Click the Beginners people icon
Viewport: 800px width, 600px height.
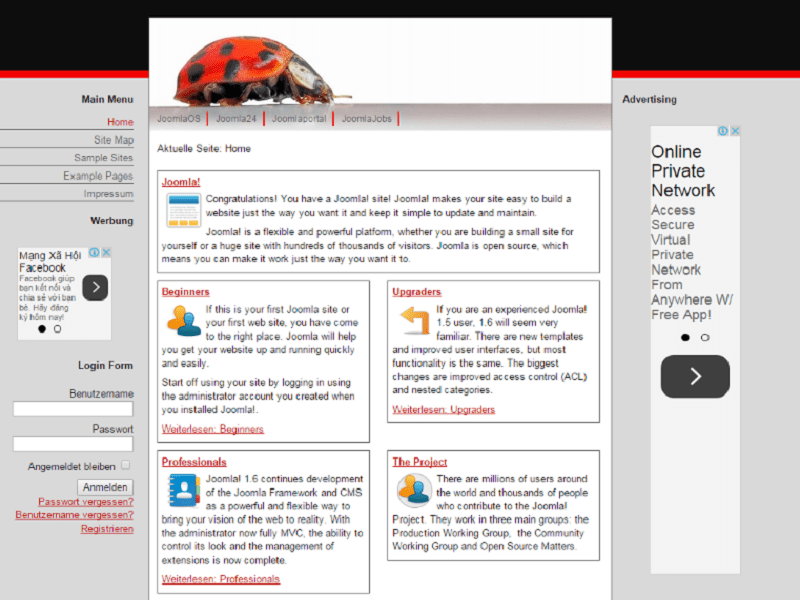coord(184,321)
